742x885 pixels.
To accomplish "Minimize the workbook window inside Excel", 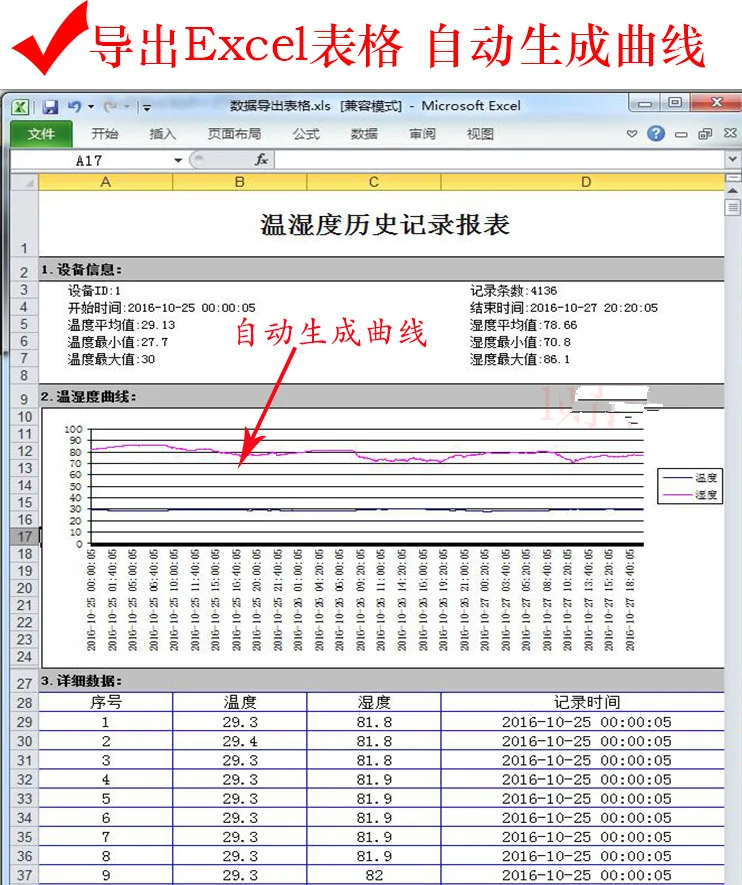I will pos(681,134).
